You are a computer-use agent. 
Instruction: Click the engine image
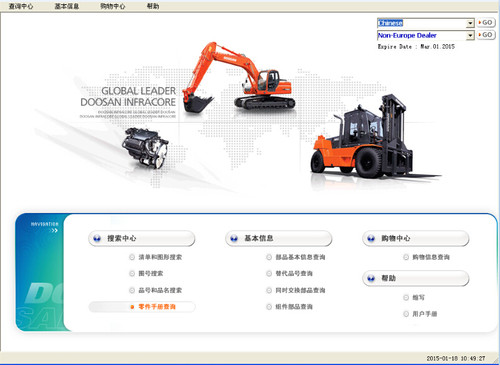pyautogui.click(x=145, y=148)
